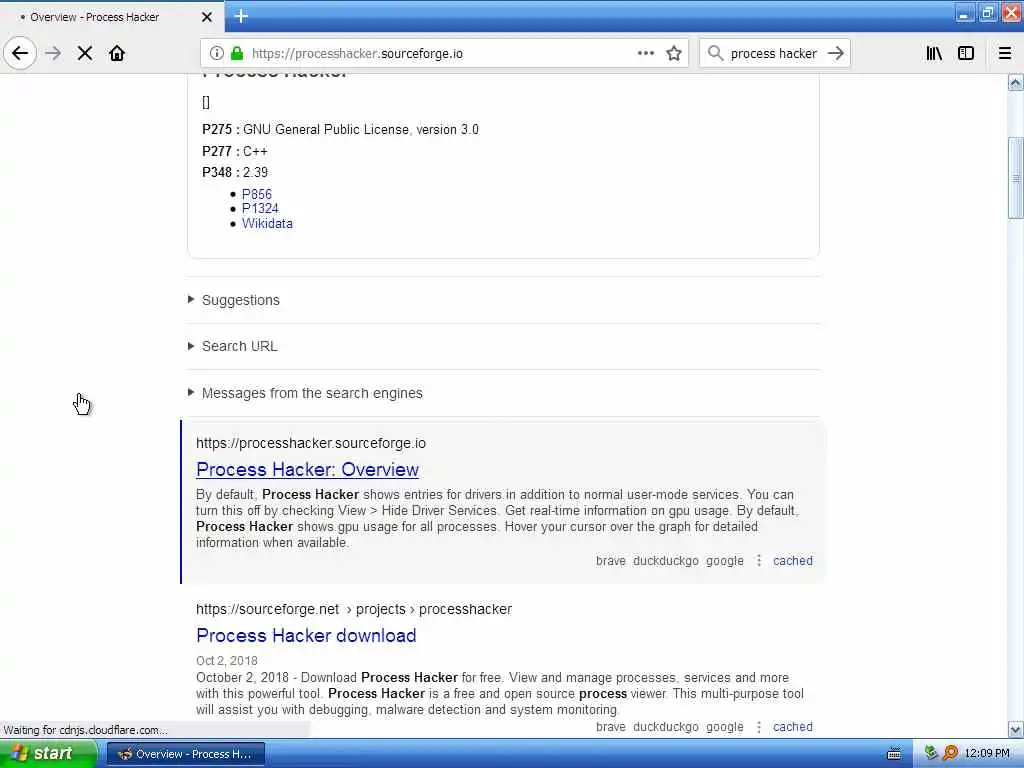
Task: Click 'duckduckgo' under Process Hacker download
Action: (x=665, y=726)
